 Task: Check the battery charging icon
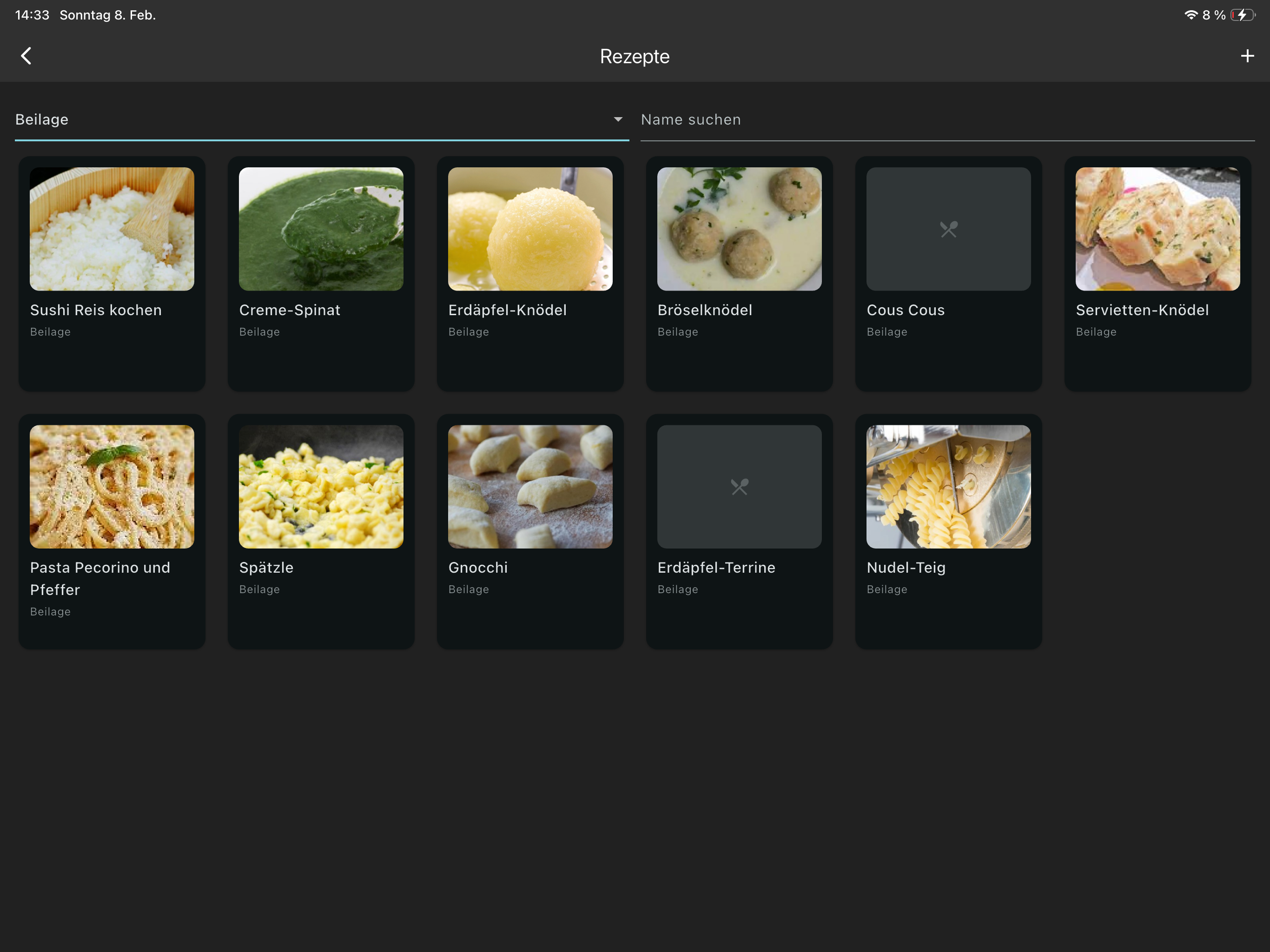[x=1243, y=15]
